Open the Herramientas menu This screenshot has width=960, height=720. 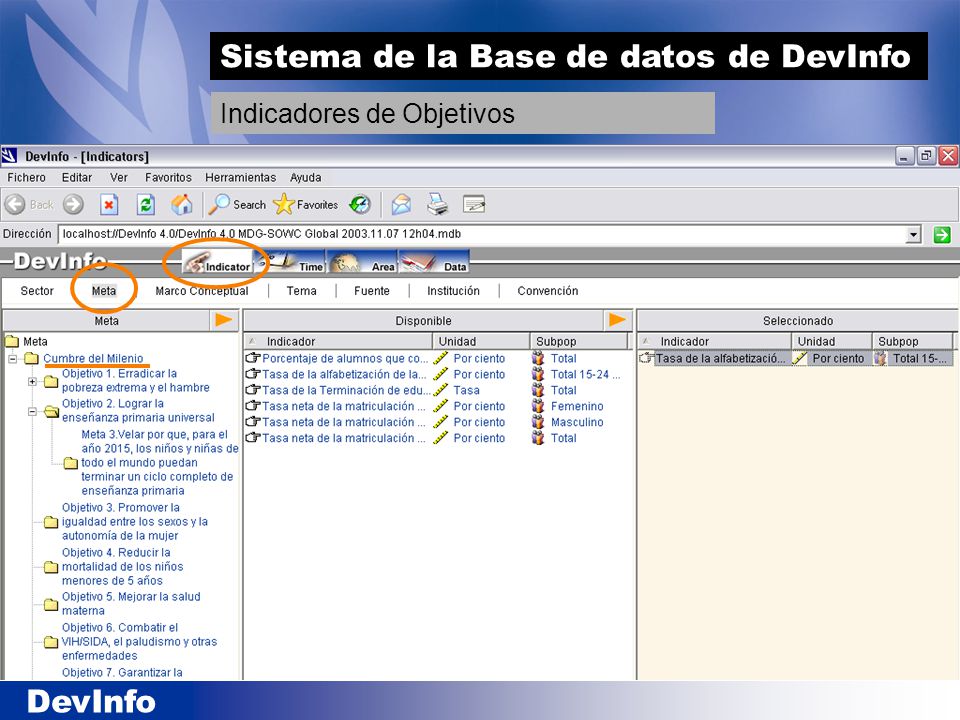241,178
